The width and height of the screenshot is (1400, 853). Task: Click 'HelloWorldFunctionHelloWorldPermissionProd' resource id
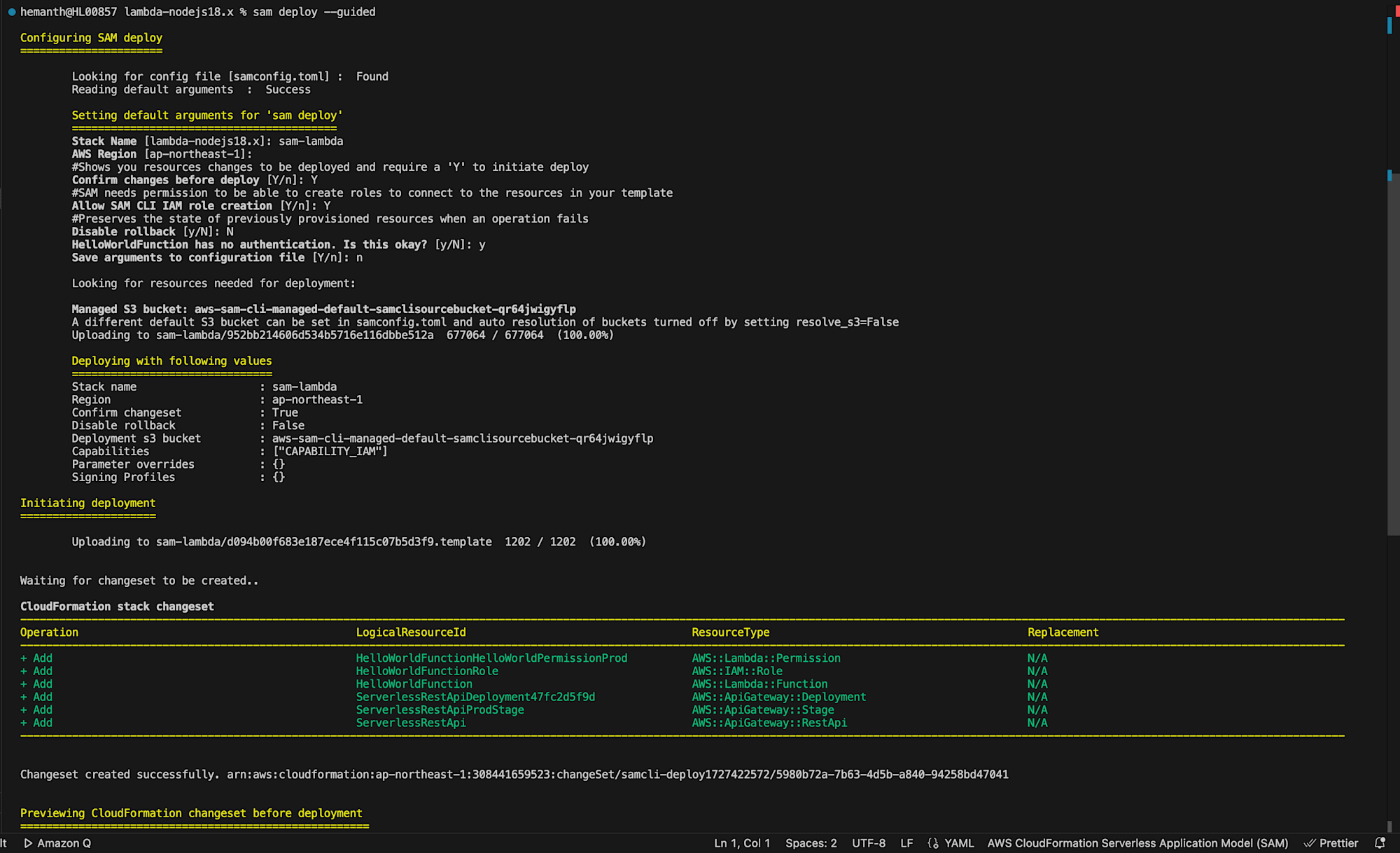click(491, 658)
